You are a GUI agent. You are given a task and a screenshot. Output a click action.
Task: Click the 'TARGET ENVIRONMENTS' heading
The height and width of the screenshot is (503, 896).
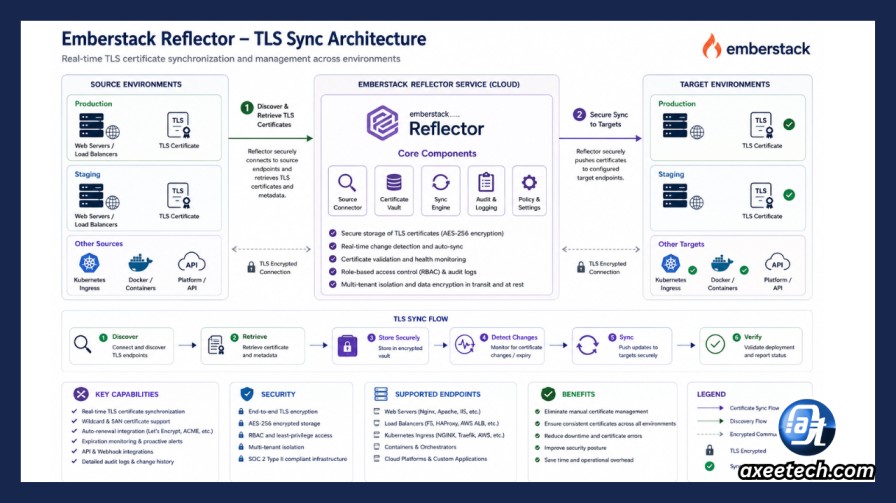[x=725, y=84]
